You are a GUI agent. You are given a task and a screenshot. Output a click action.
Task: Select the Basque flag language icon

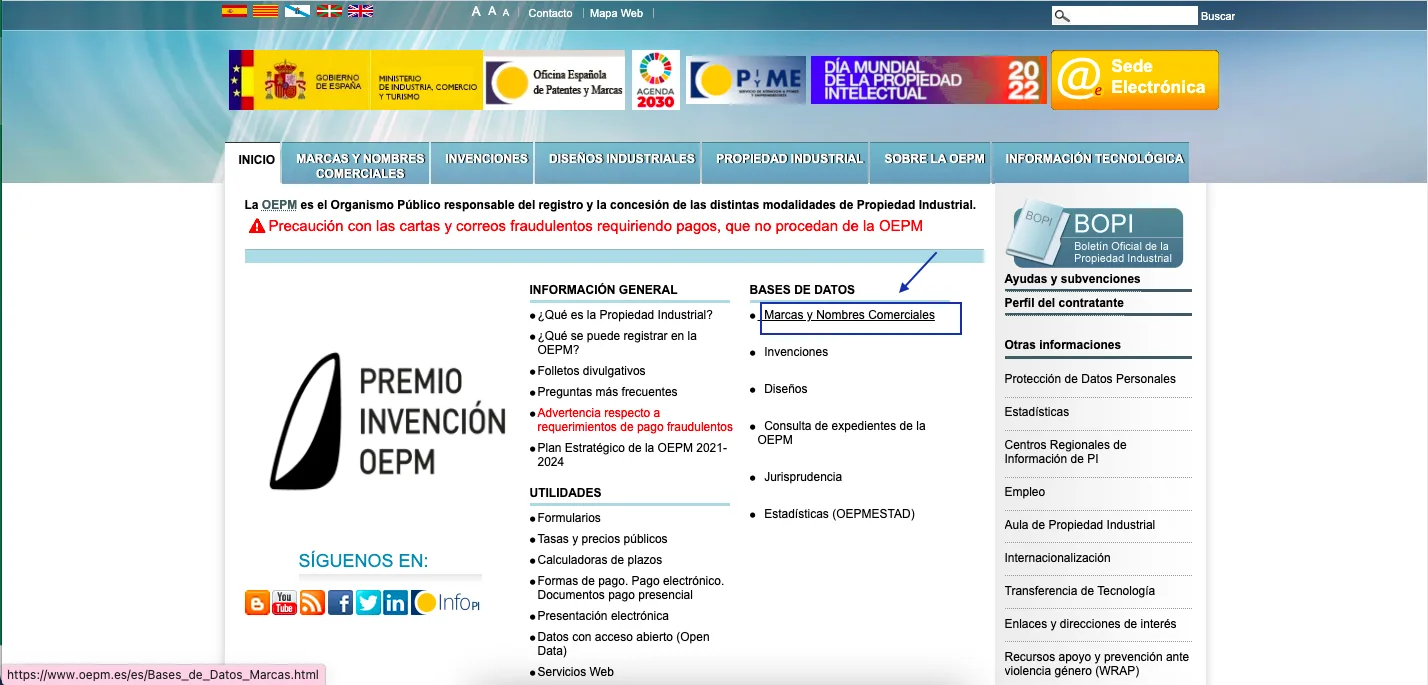(x=328, y=12)
